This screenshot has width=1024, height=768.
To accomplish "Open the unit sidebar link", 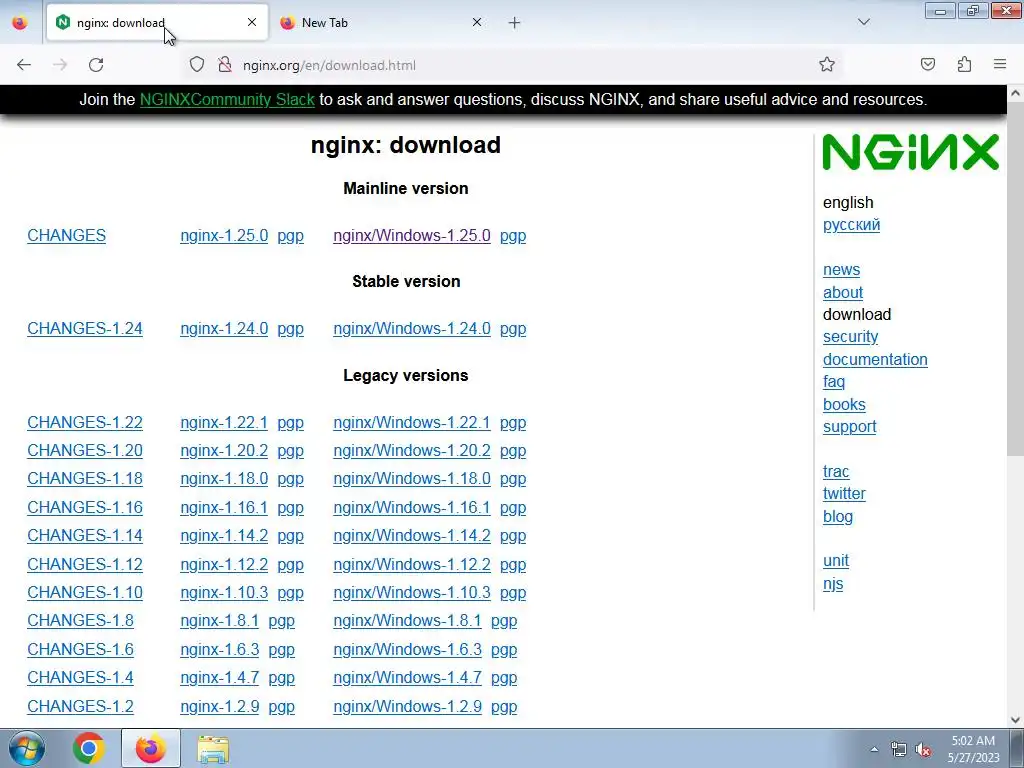I will 836,561.
